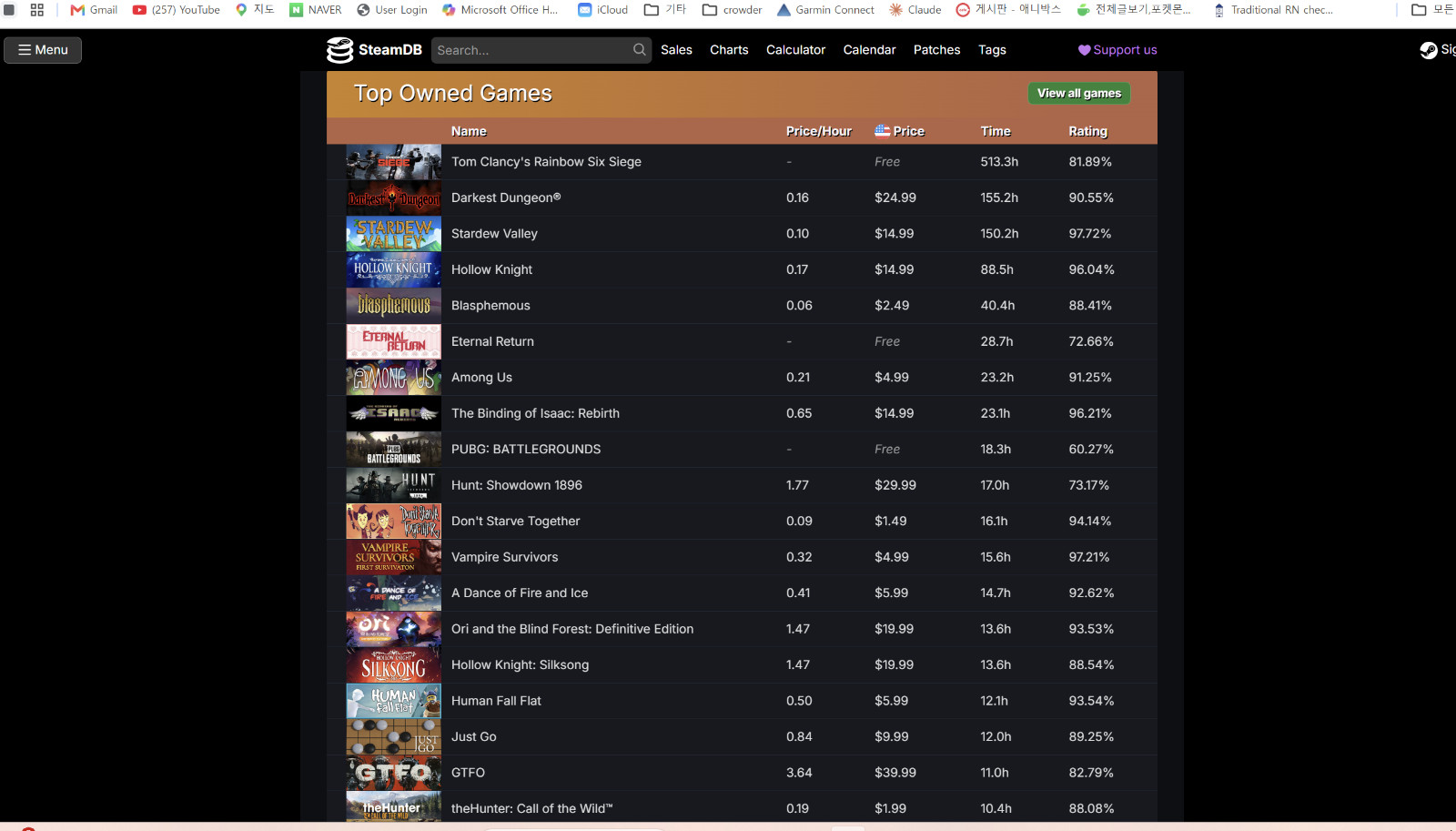Click the SteamDB logo

click(x=375, y=50)
